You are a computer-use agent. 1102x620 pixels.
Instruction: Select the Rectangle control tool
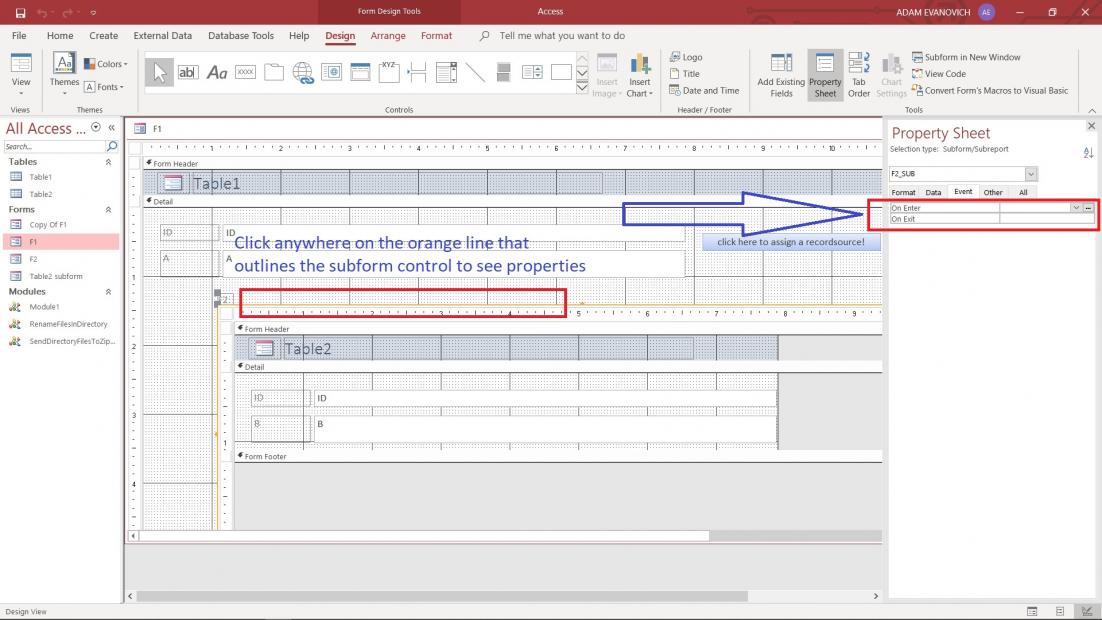pyautogui.click(x=561, y=72)
